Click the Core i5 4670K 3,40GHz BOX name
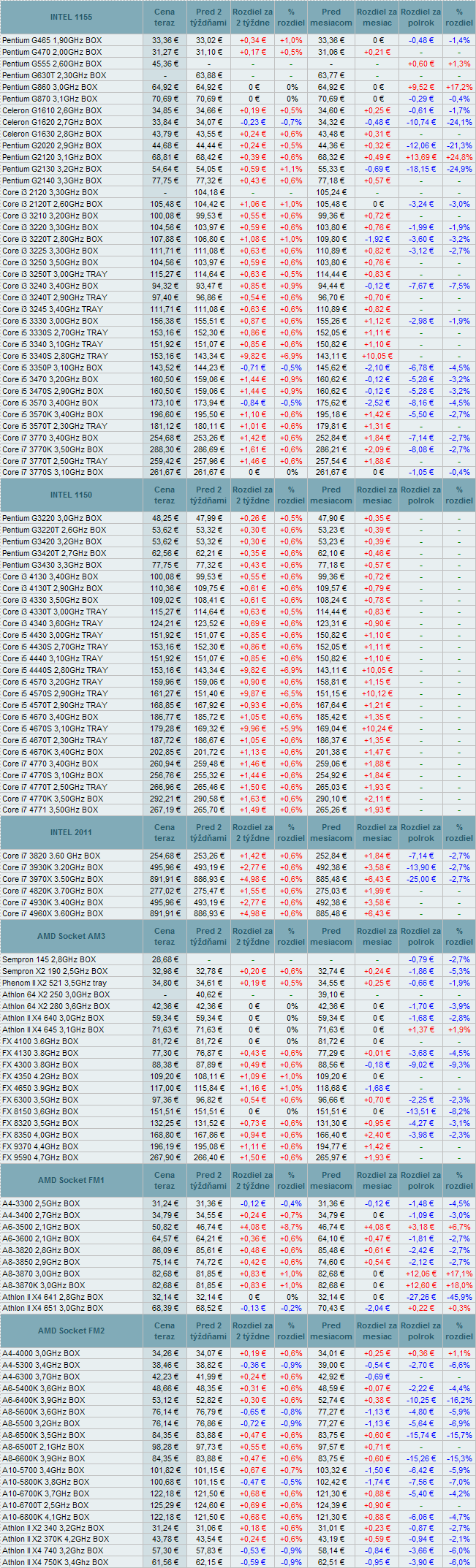This screenshot has width=476, height=1568. (x=53, y=752)
